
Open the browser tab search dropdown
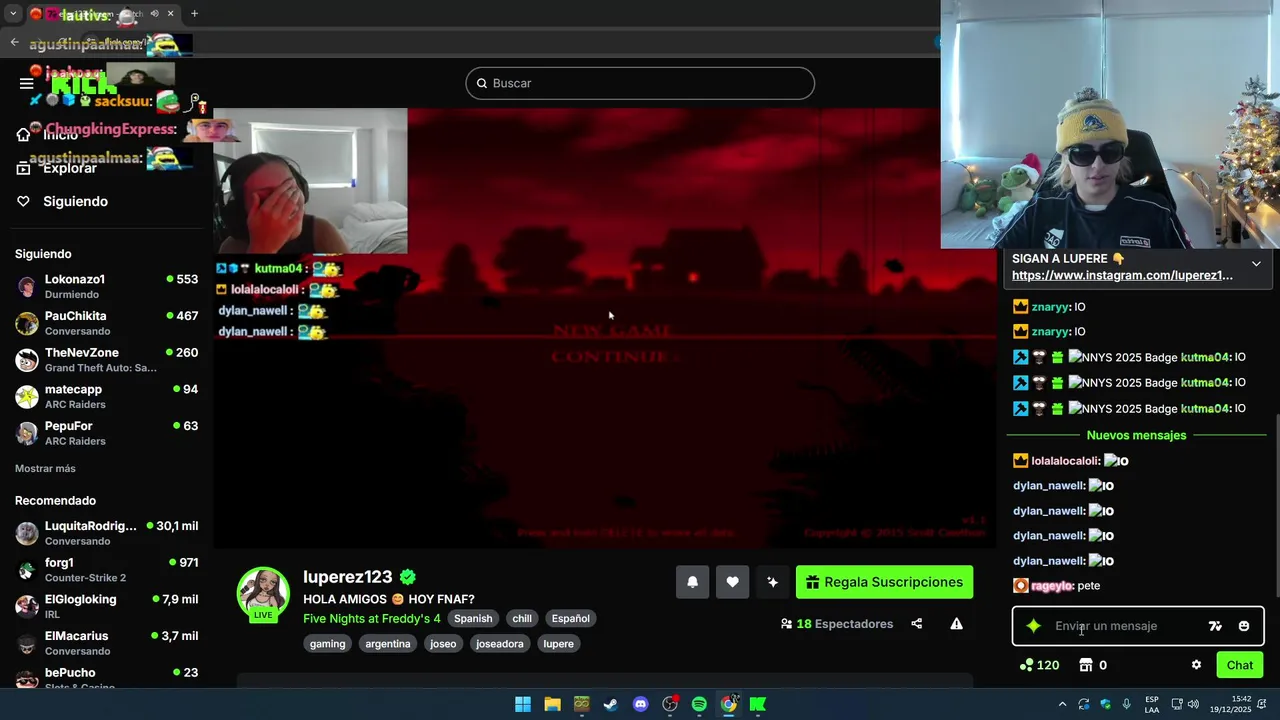tap(13, 13)
